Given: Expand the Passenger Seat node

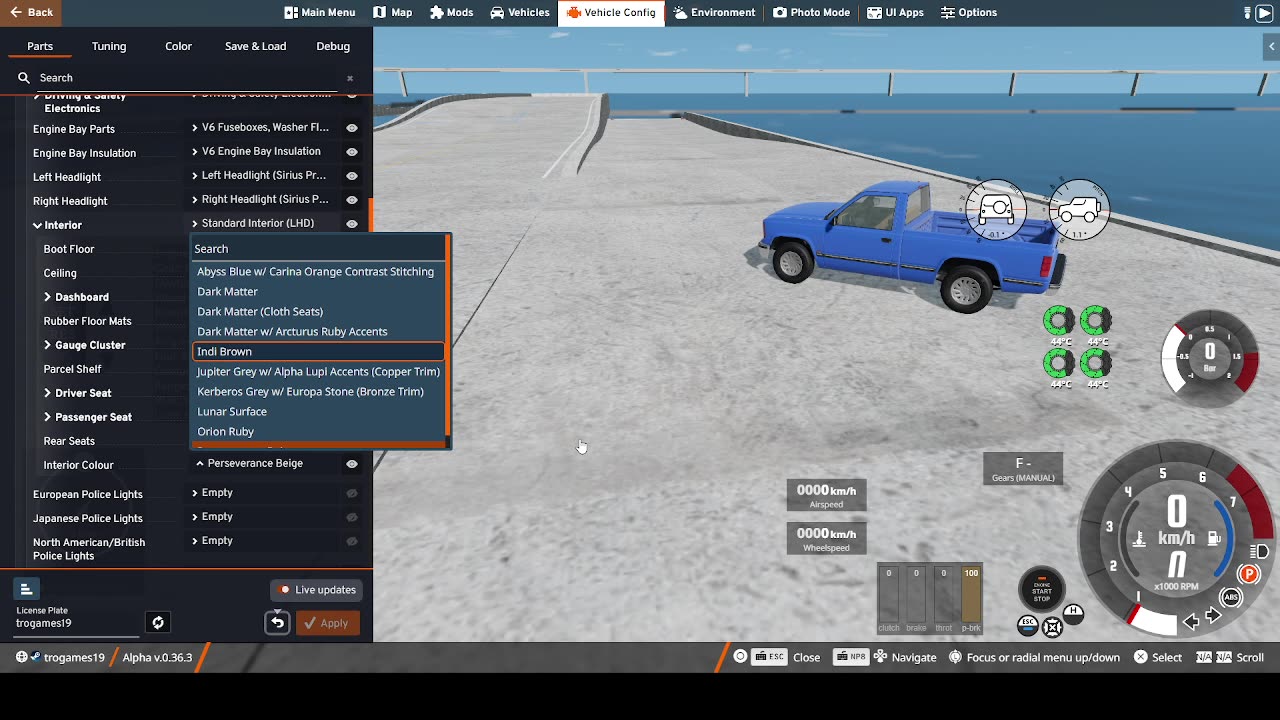Looking at the screenshot, I should [x=47, y=417].
